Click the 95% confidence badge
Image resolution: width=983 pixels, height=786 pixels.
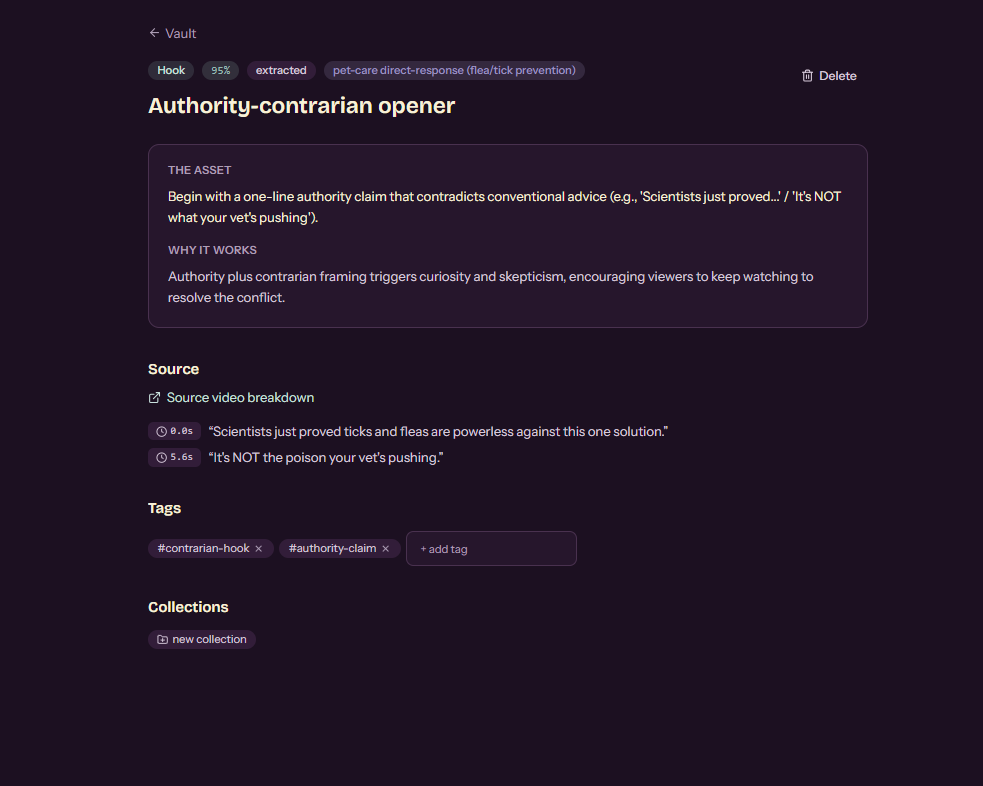point(221,70)
